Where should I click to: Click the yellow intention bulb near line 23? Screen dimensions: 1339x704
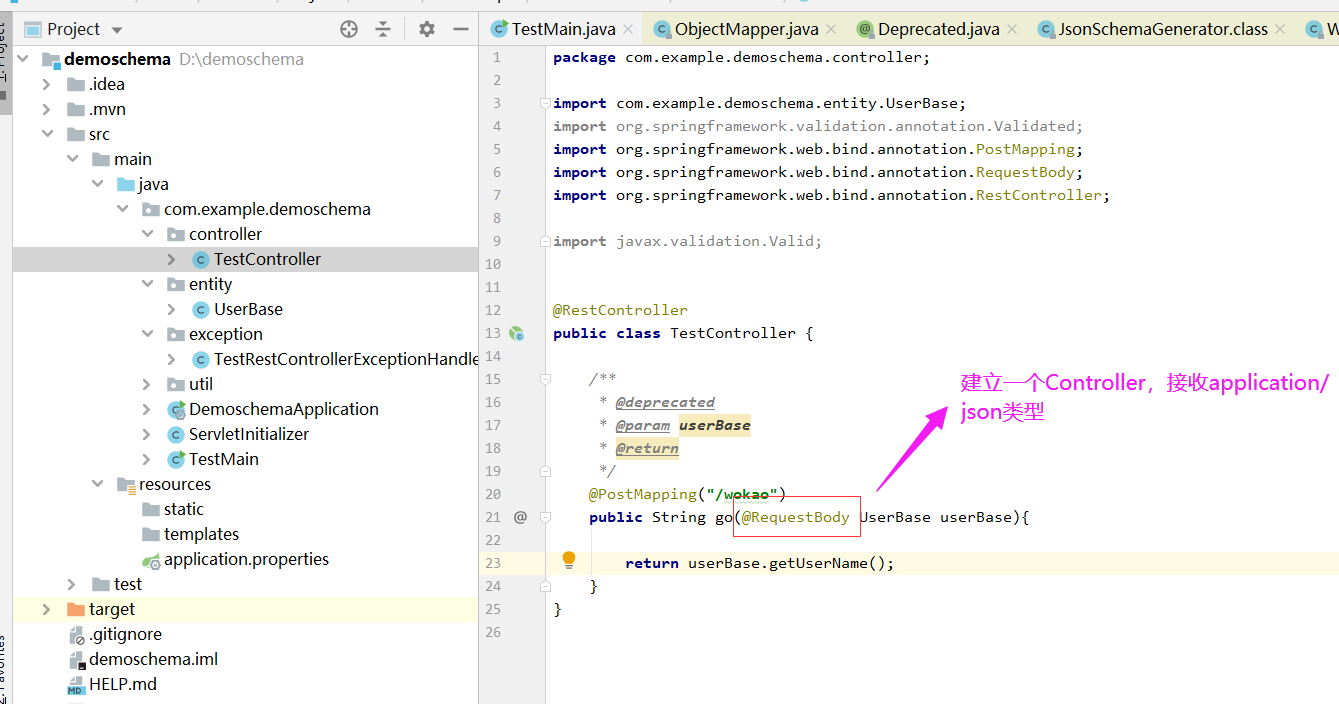click(568, 561)
